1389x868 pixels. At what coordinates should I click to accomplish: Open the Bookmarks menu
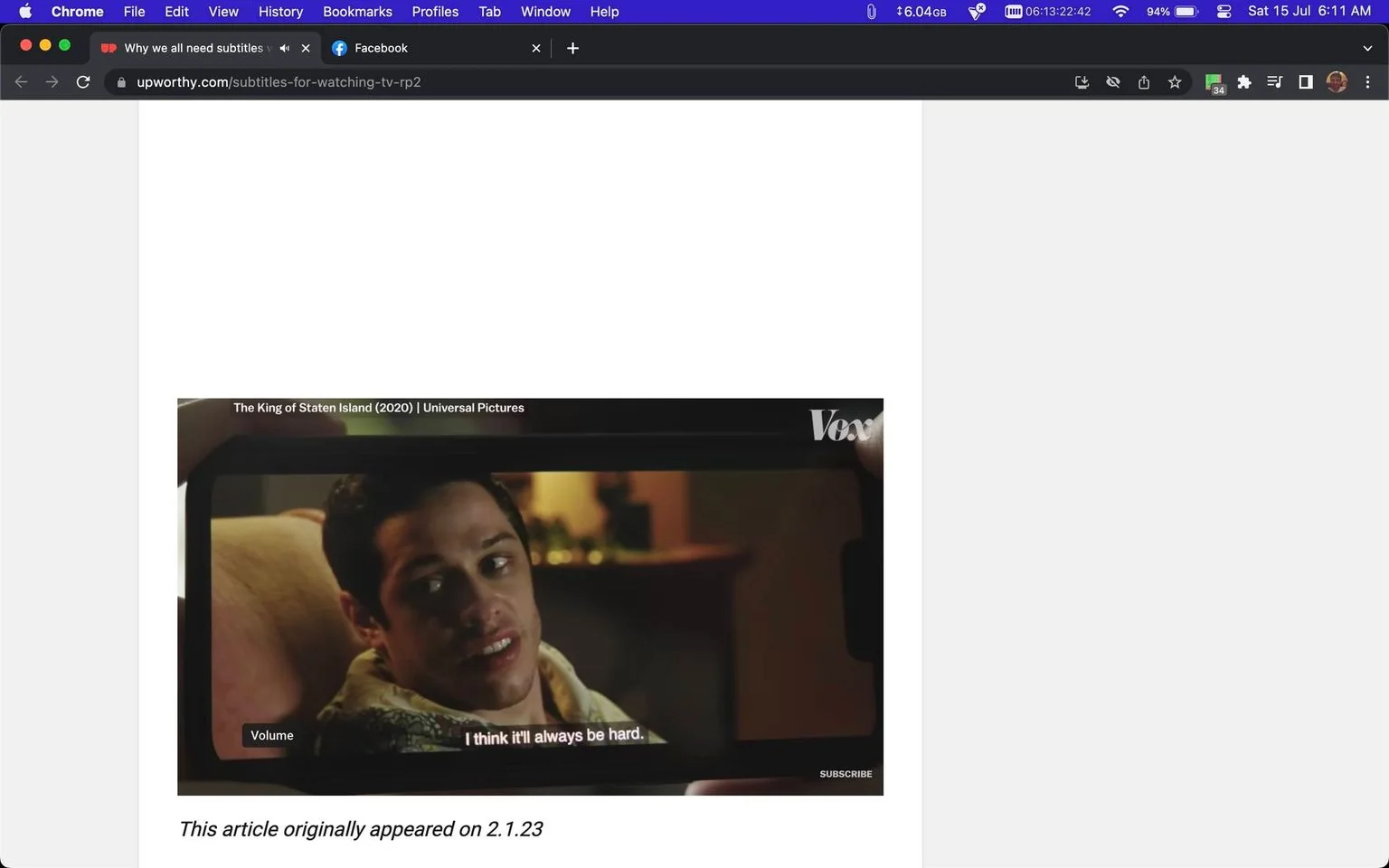coord(357,12)
